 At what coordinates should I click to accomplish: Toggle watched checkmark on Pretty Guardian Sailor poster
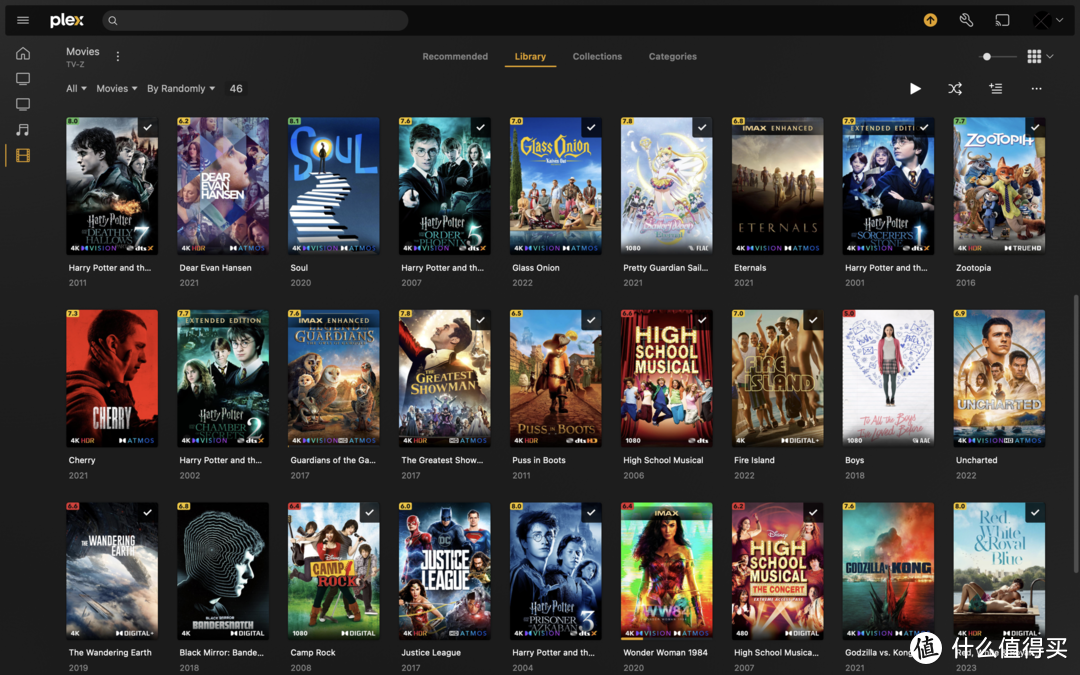click(702, 127)
